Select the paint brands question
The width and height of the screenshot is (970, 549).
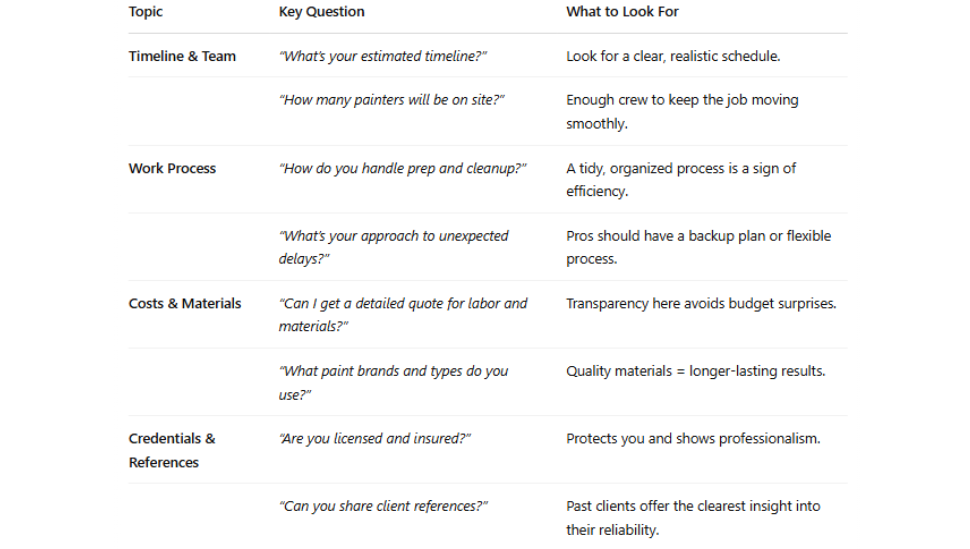[x=393, y=382]
